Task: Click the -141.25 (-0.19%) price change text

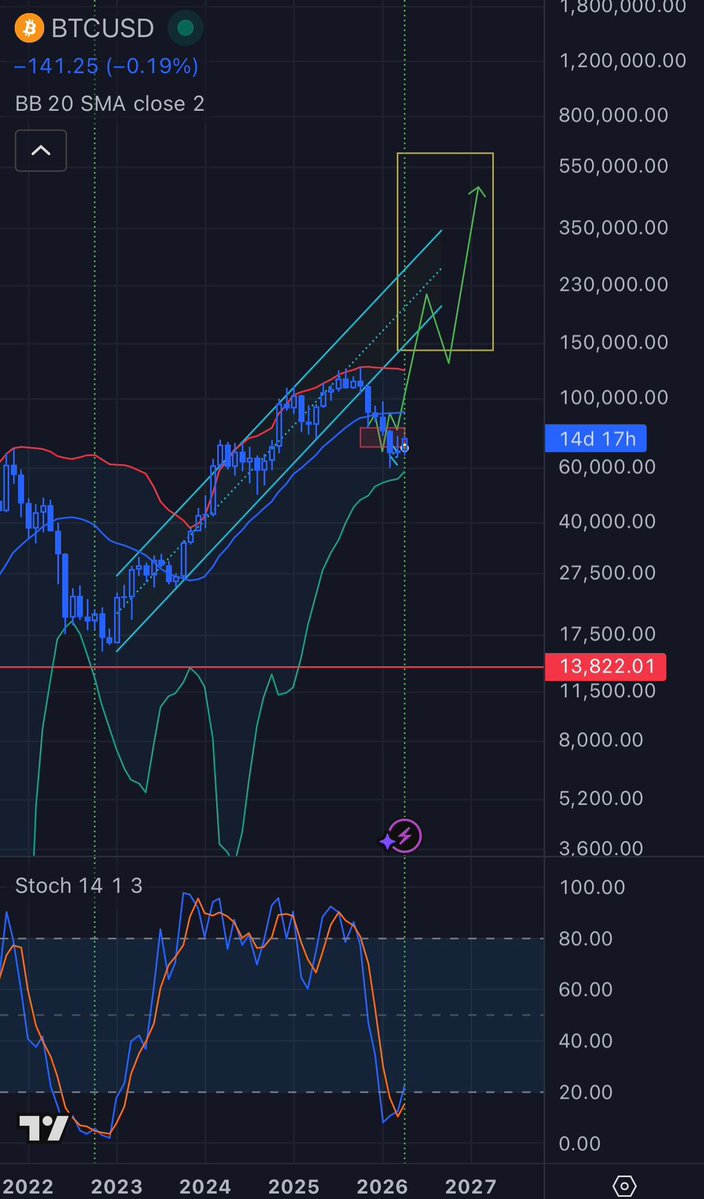Action: click(106, 67)
